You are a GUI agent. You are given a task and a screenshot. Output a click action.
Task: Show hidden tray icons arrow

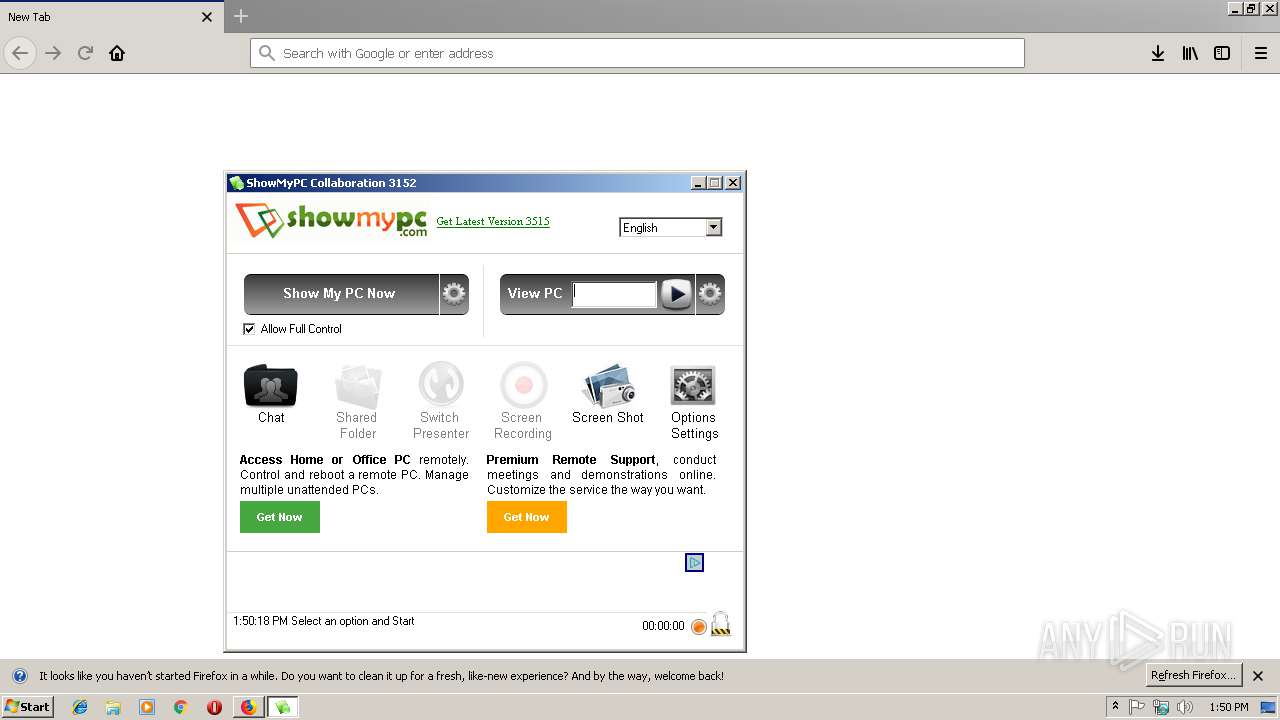click(x=1115, y=707)
